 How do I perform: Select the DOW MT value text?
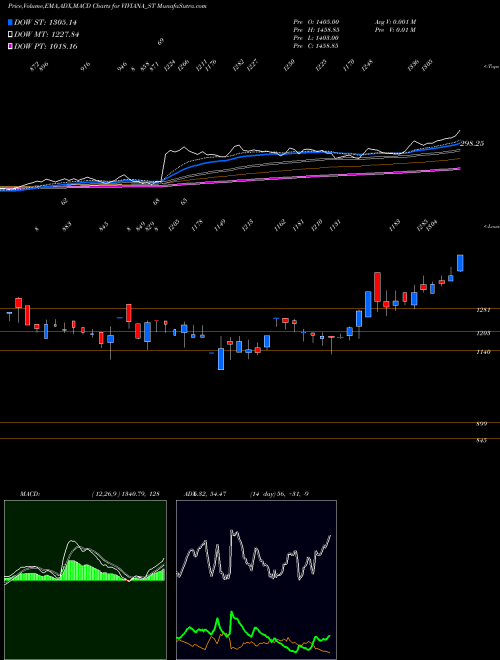64,35
